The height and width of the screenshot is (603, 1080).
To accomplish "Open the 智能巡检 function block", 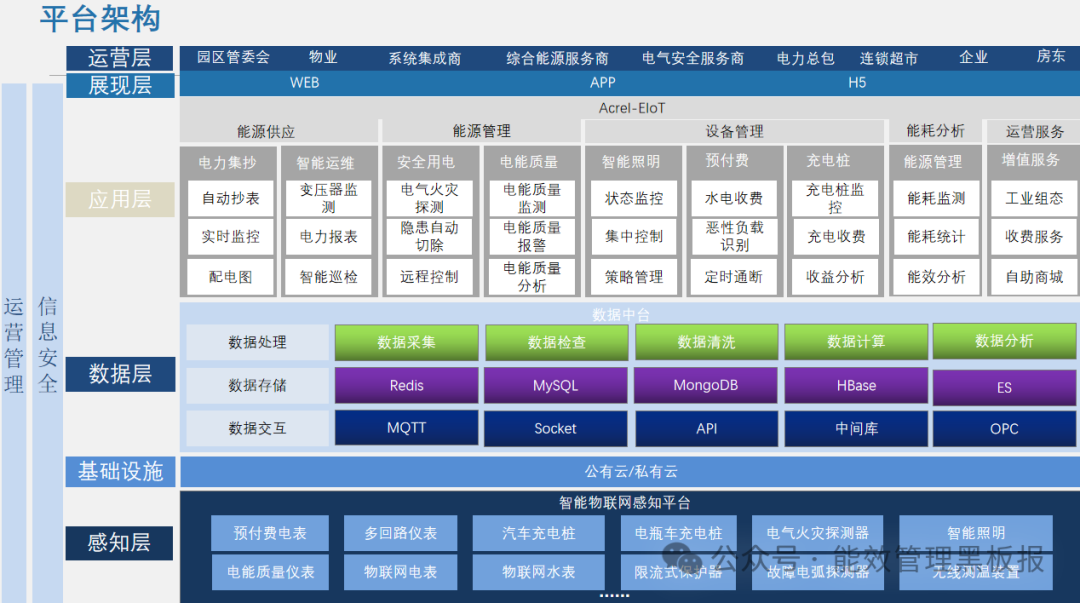I will point(329,277).
